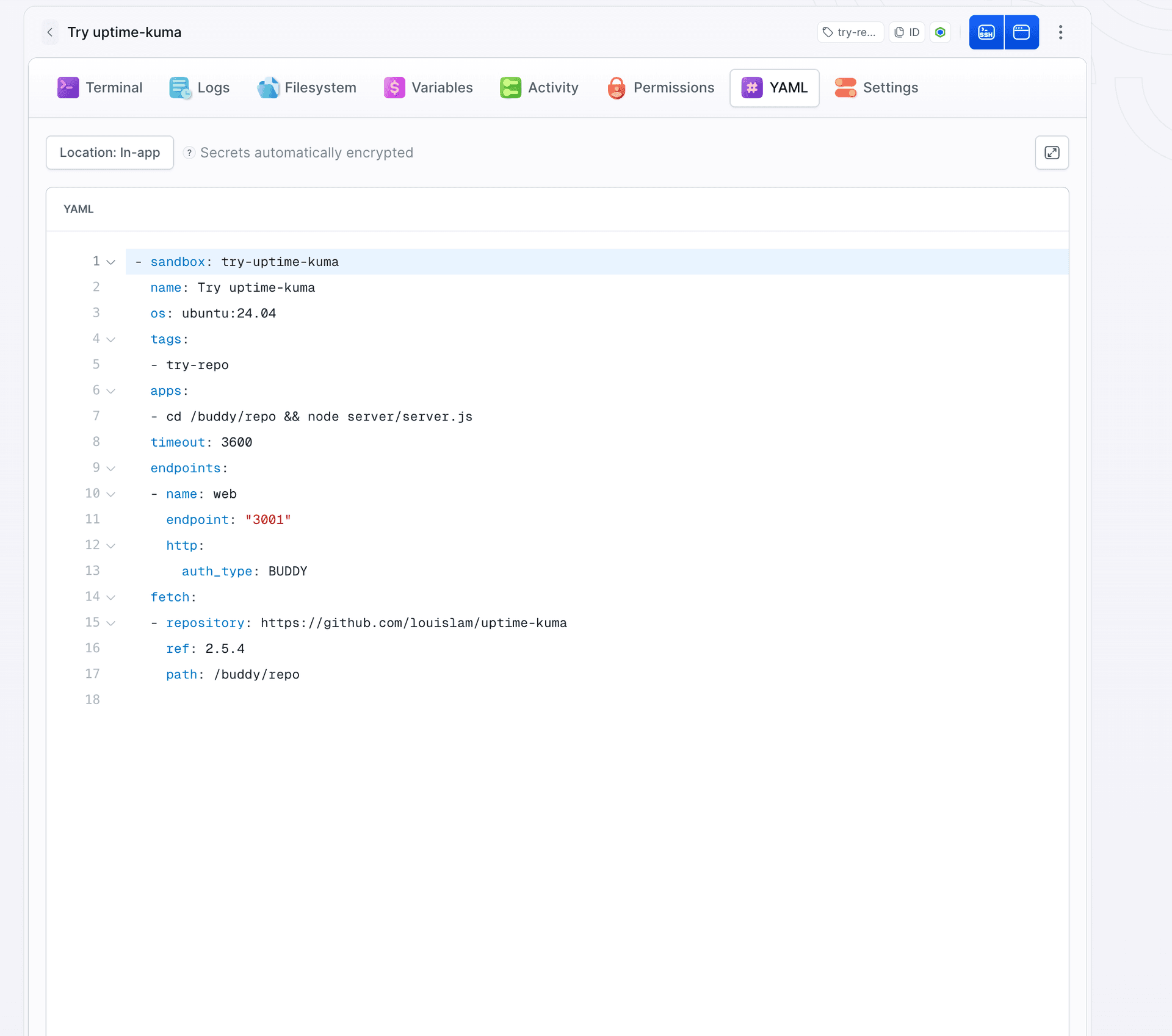Click the question mark help icon
This screenshot has height=1036, width=1172.
(189, 153)
